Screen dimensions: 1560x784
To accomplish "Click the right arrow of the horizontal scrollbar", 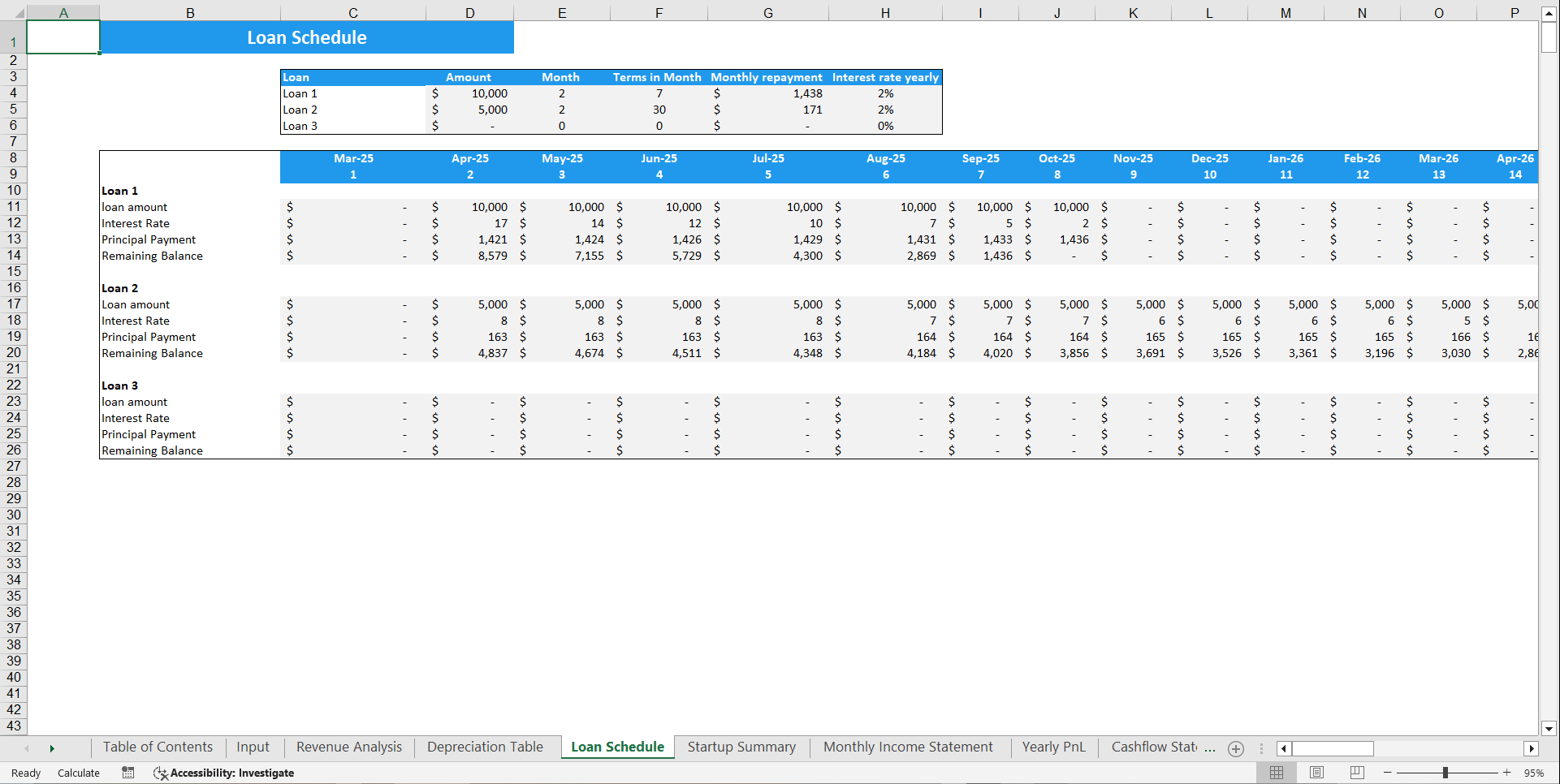I will coord(1532,748).
